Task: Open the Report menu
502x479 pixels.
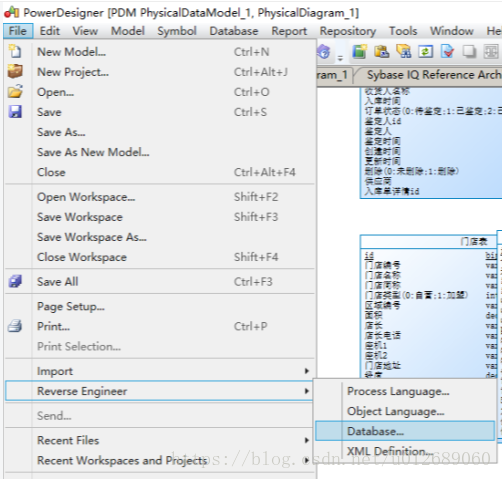Action: tap(289, 31)
